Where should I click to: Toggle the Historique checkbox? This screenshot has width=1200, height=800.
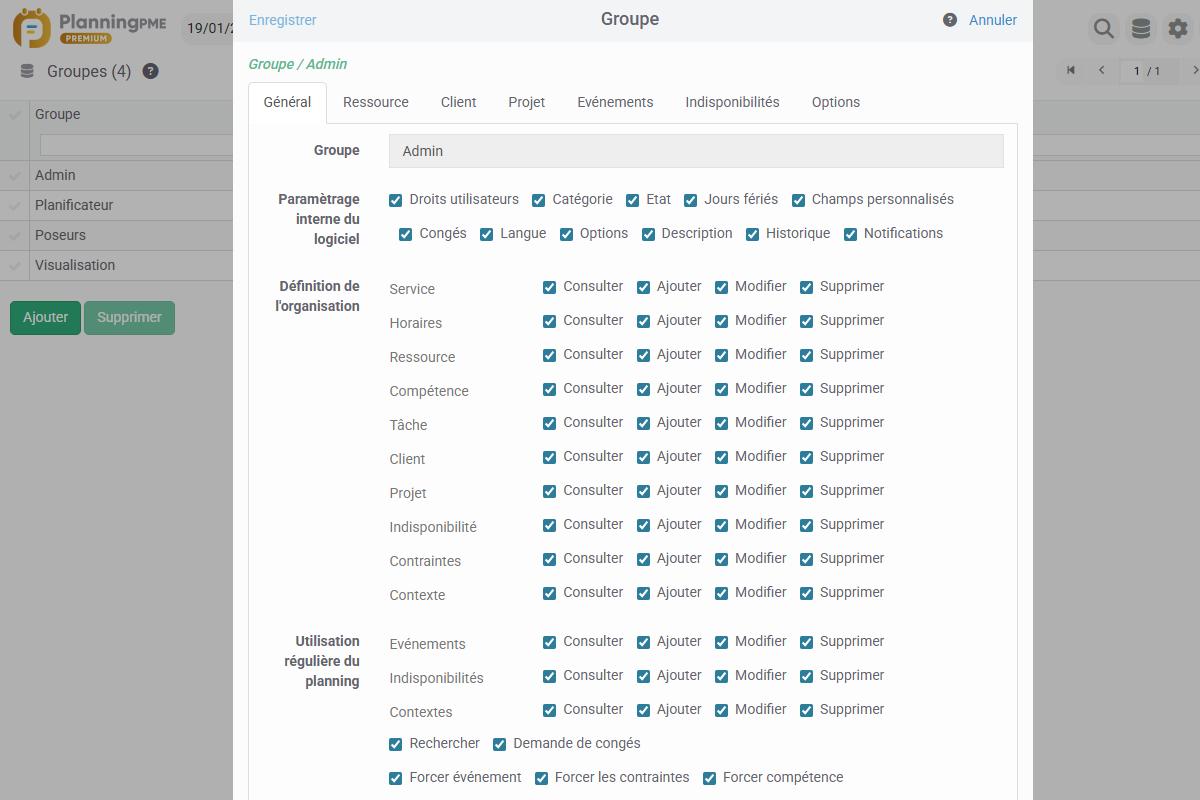pyautogui.click(x=752, y=234)
